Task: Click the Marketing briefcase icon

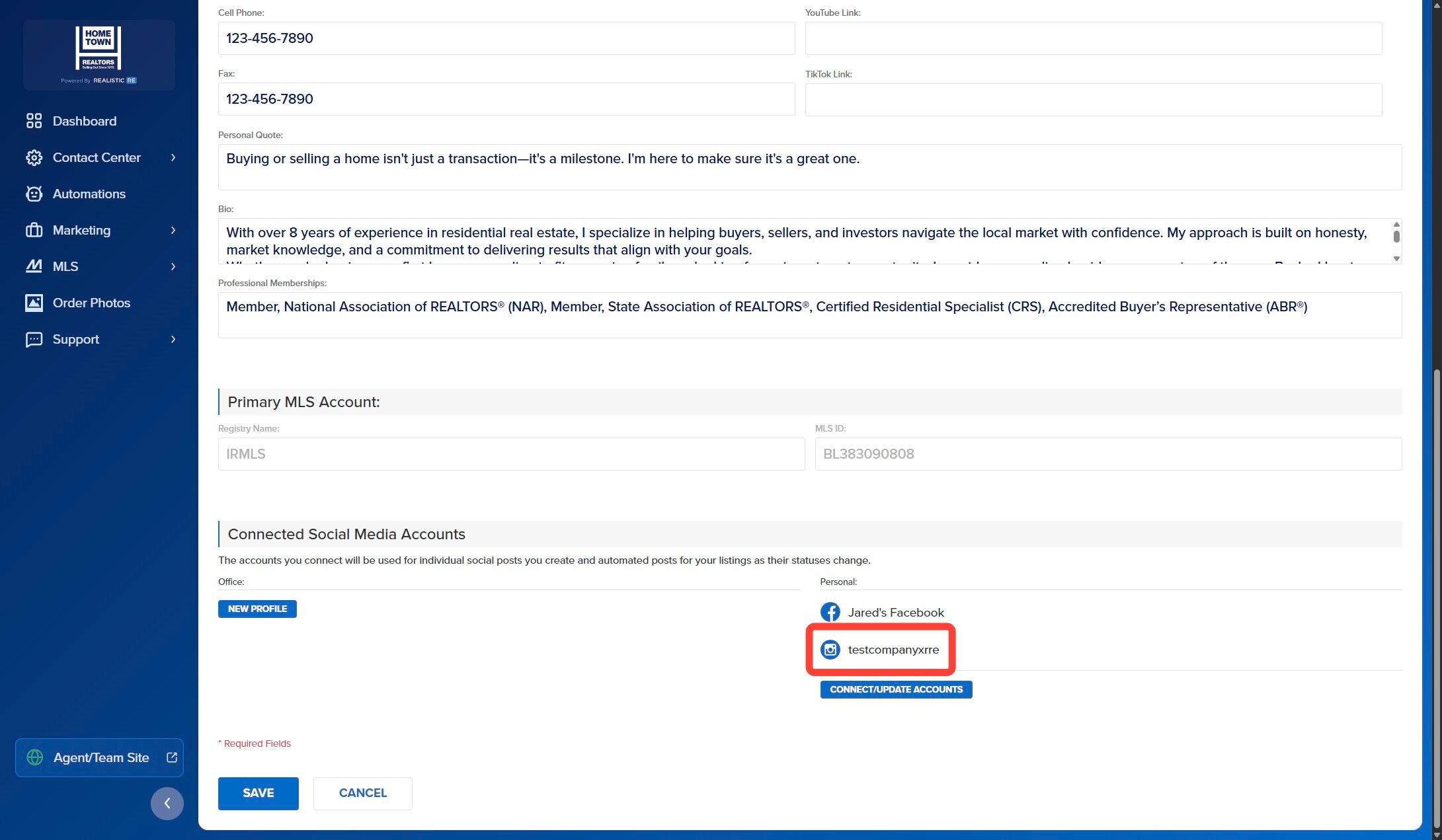Action: coord(34,230)
